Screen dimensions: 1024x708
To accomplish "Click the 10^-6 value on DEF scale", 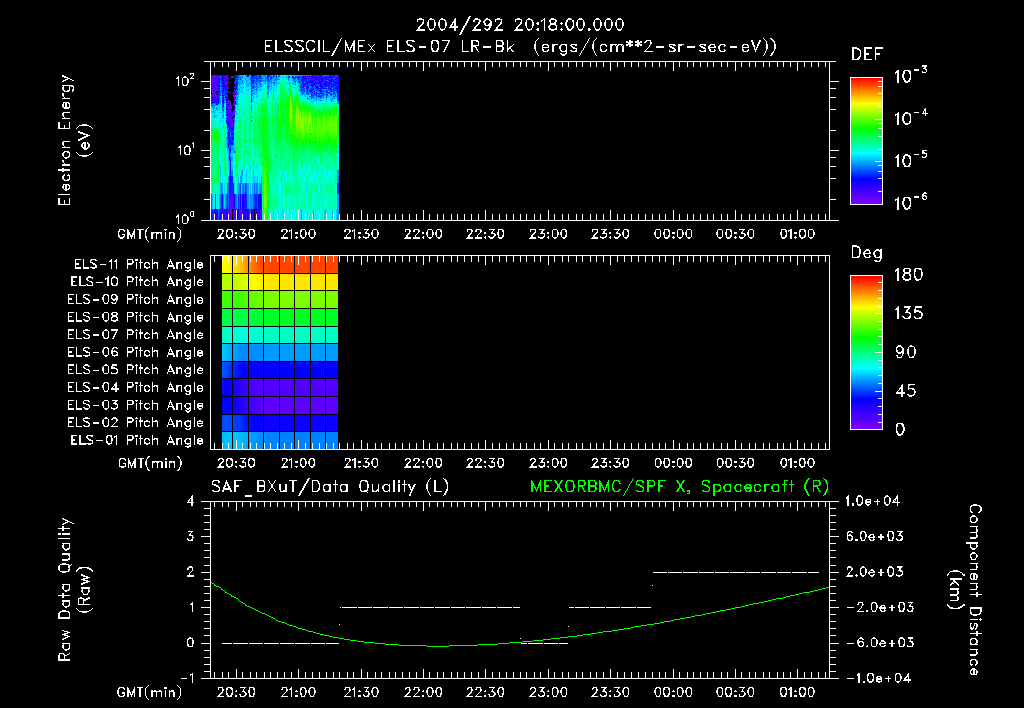I will [910, 202].
